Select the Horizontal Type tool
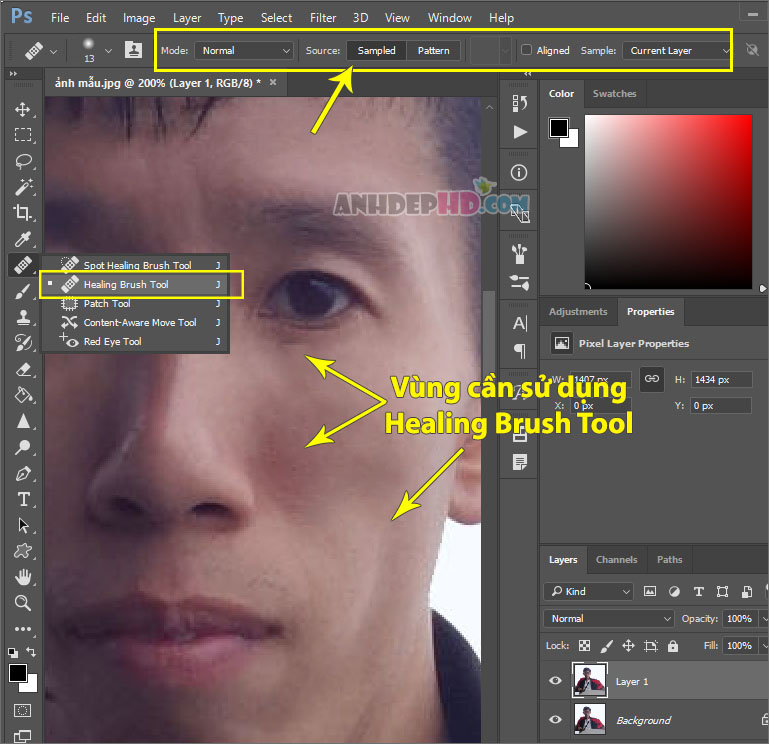 coord(23,499)
